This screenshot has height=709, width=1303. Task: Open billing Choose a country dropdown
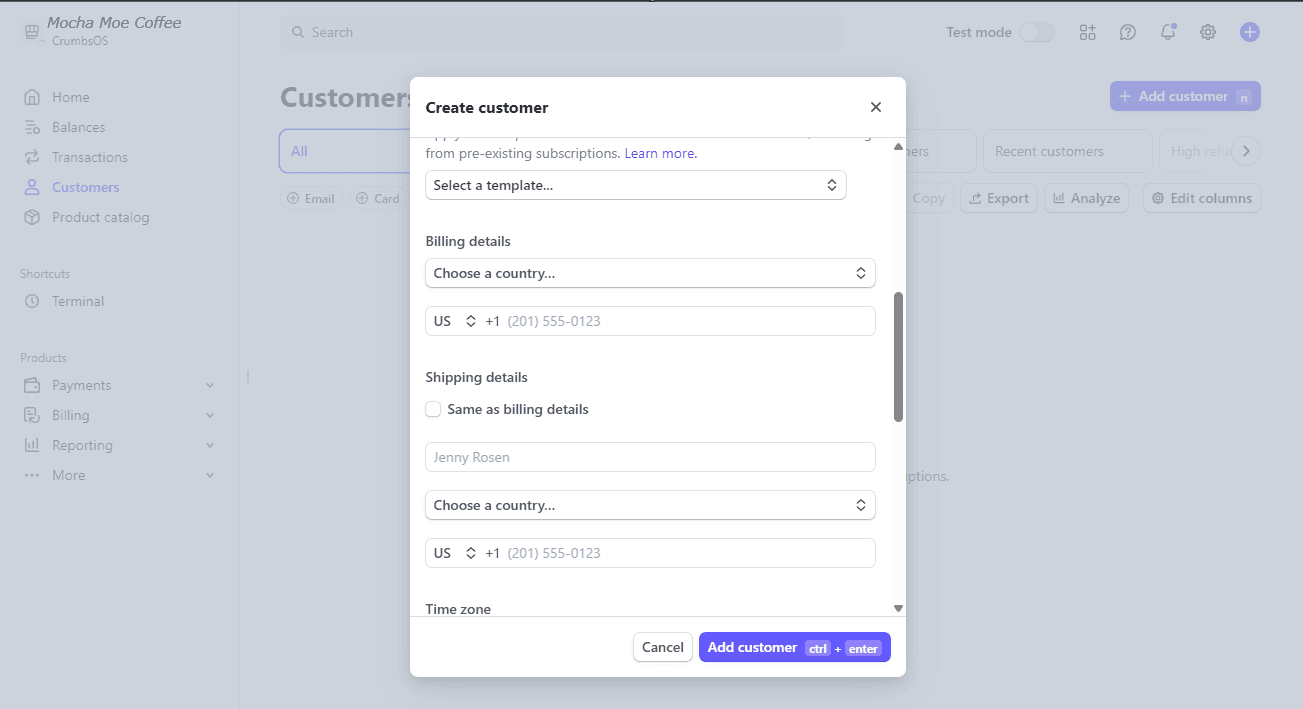pyautogui.click(x=650, y=273)
